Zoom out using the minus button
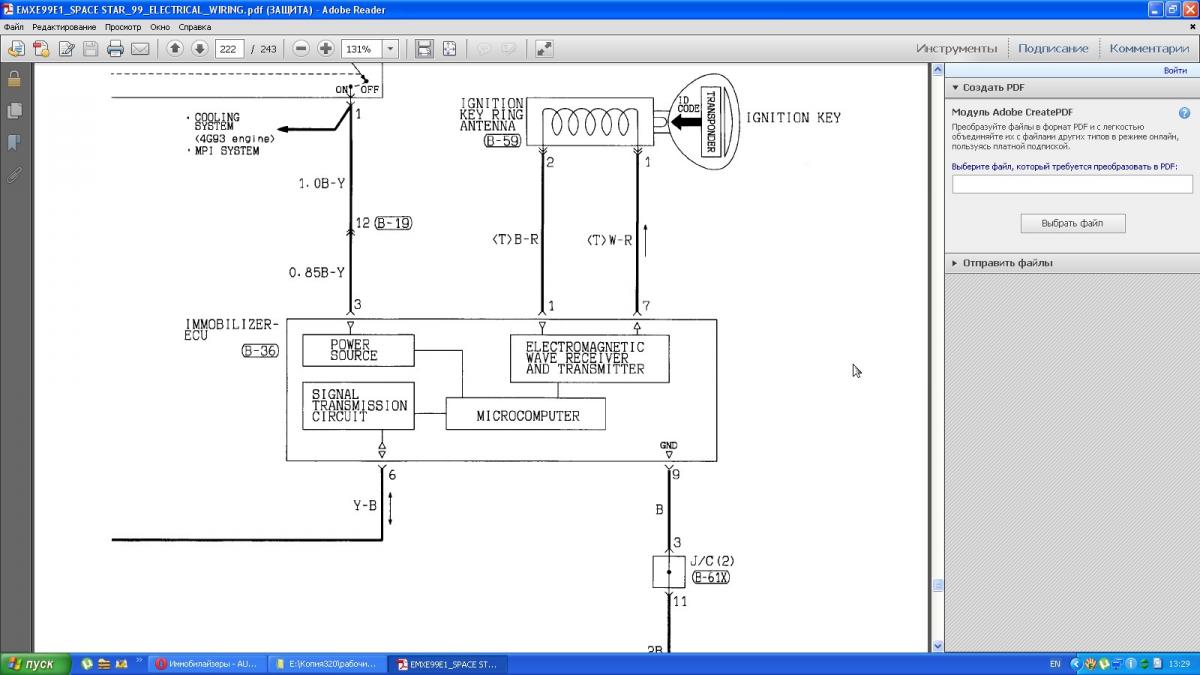1200x675 pixels. click(x=301, y=49)
